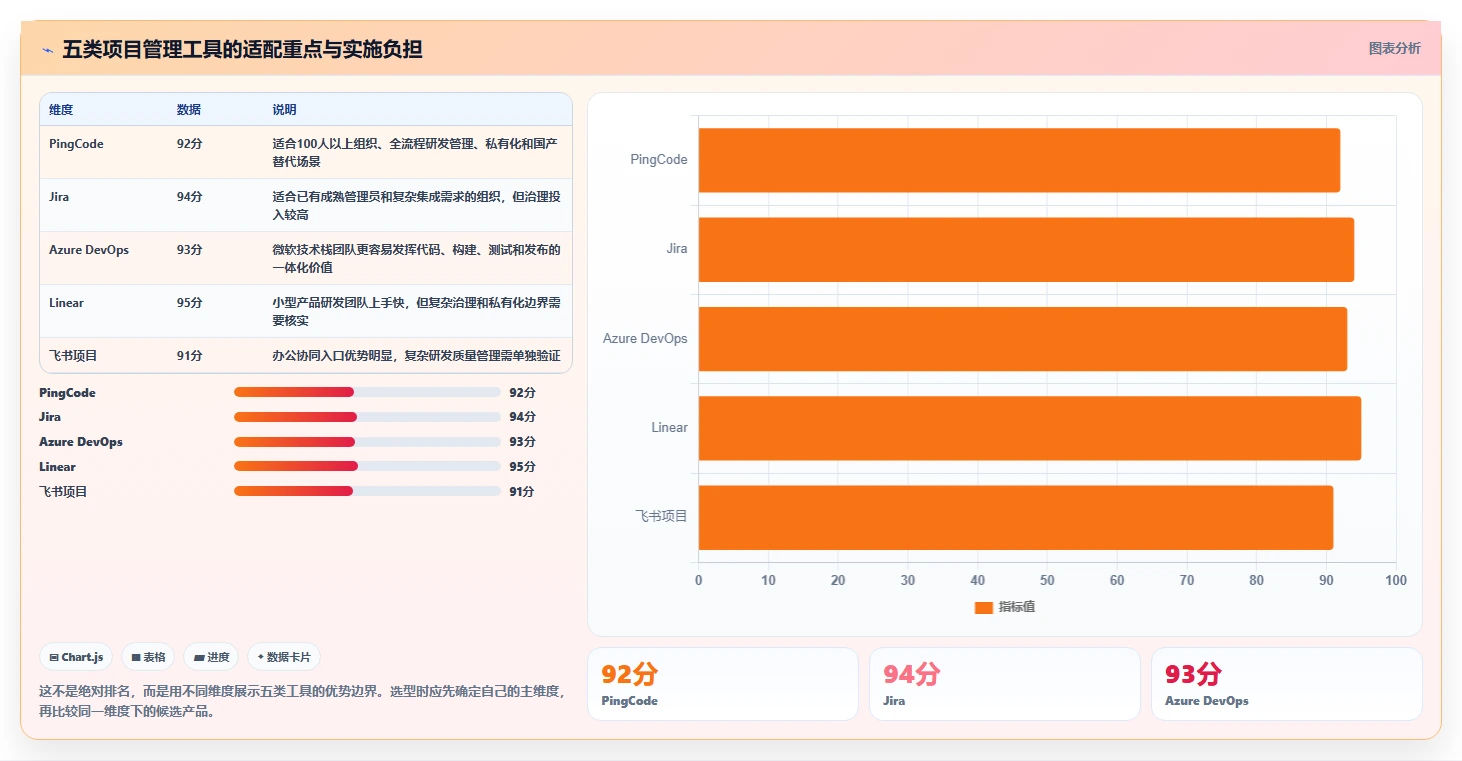Image resolution: width=1462 pixels, height=761 pixels.
Task: Click the 飞书项目 progress bar
Action: pyautogui.click(x=367, y=491)
